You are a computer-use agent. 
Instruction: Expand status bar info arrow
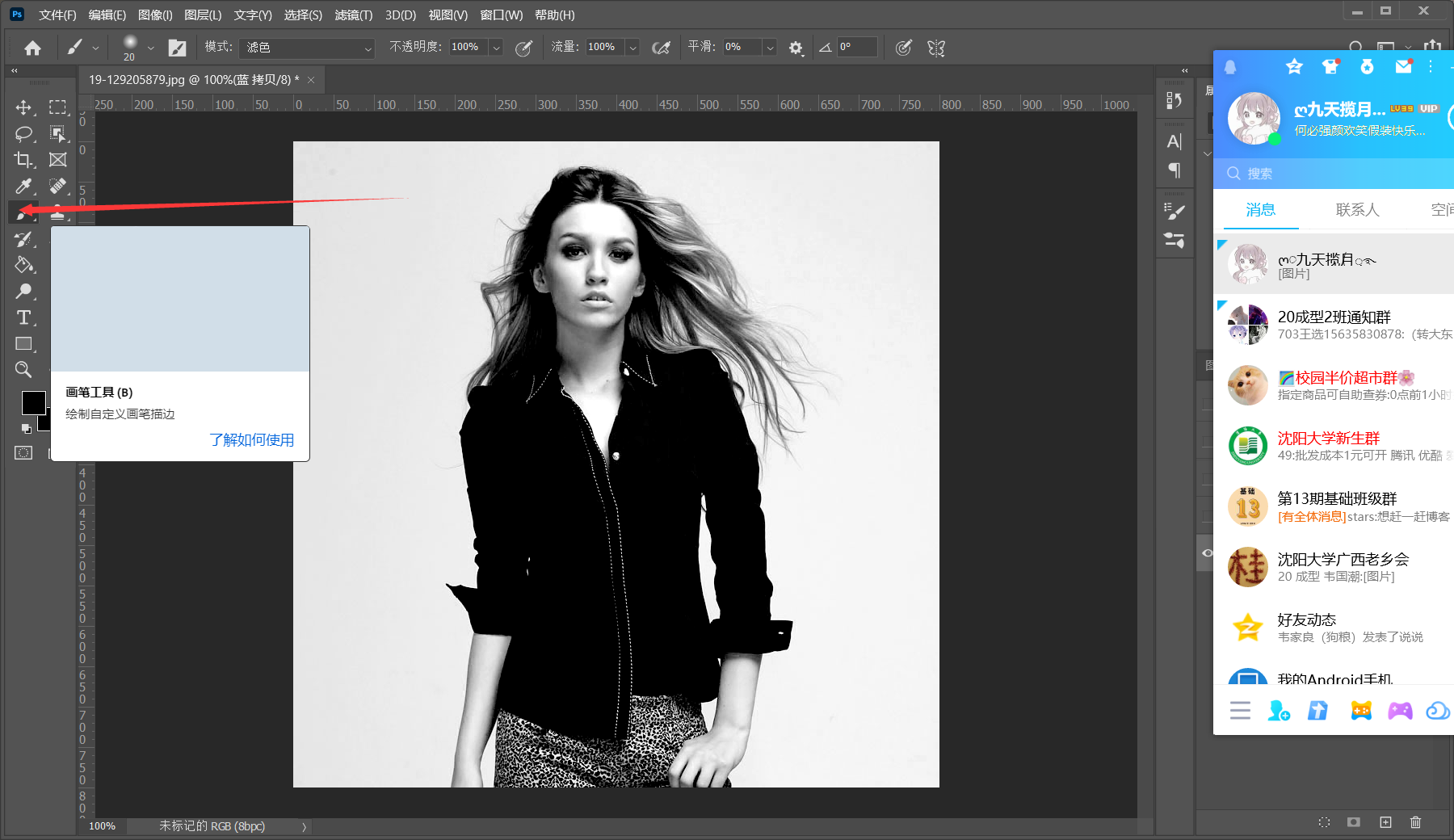(304, 827)
